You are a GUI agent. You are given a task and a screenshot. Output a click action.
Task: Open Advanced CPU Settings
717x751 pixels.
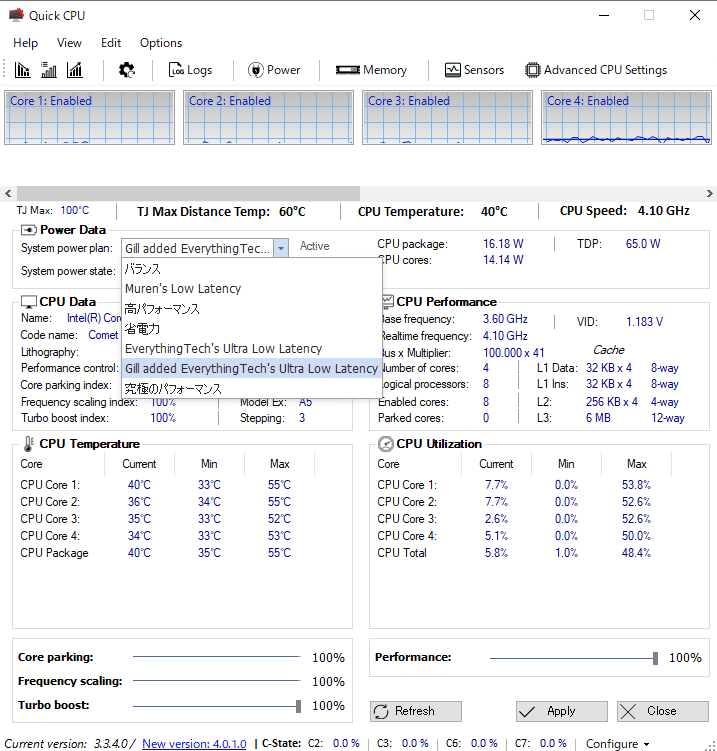(x=596, y=70)
